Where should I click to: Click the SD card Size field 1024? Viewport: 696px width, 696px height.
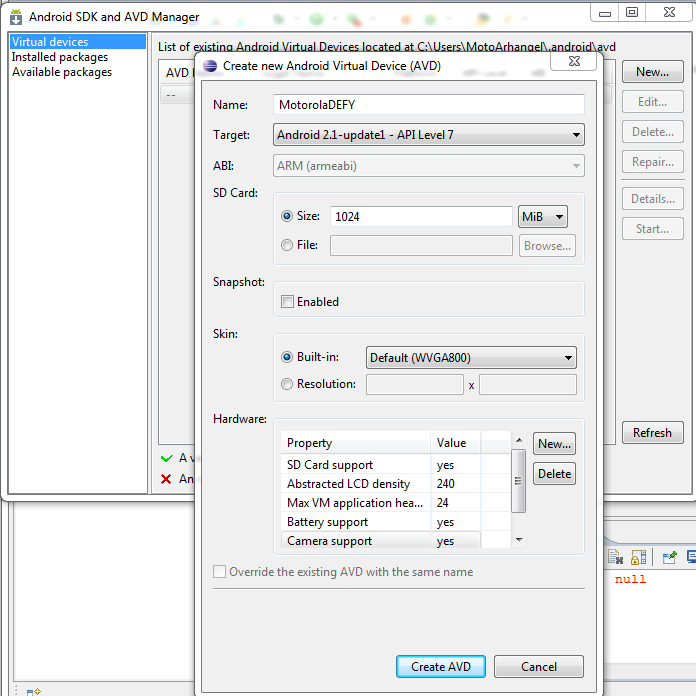pyautogui.click(x=421, y=217)
